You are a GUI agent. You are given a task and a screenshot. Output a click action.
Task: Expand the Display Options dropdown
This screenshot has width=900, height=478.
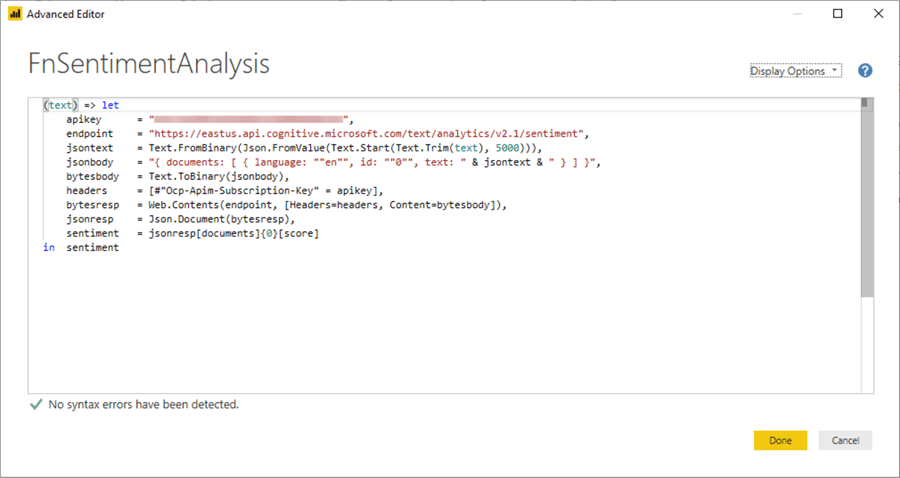click(x=796, y=71)
